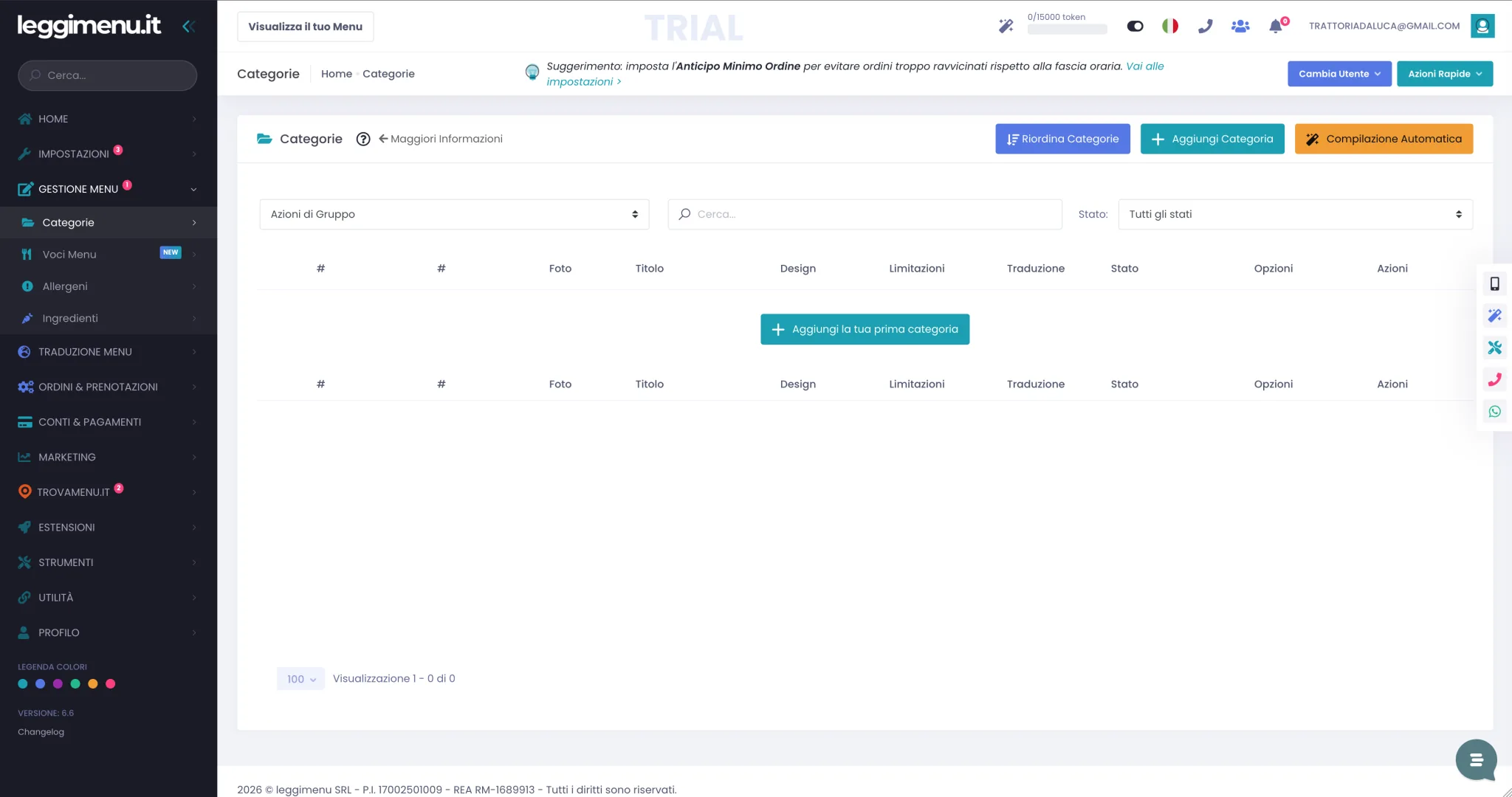Viewport: 1512px width, 797px height.
Task: Select Categorie sidebar item
Action: point(109,222)
